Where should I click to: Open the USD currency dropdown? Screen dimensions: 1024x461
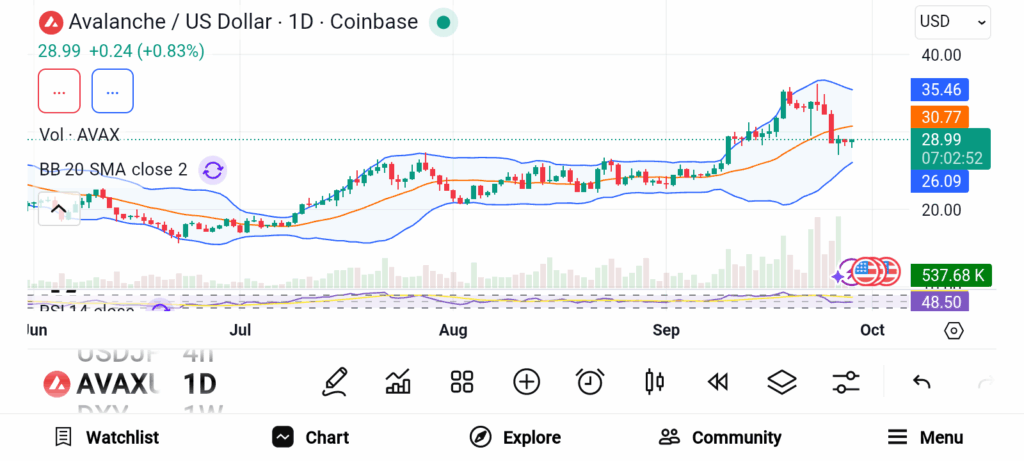(952, 21)
